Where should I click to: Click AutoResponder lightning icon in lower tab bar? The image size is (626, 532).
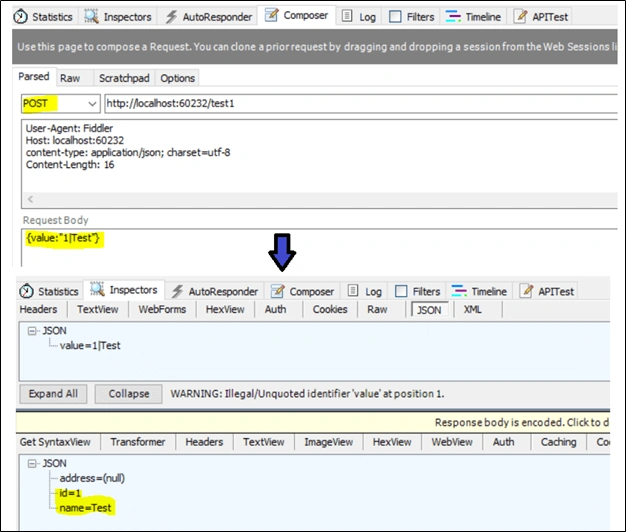pos(177,291)
